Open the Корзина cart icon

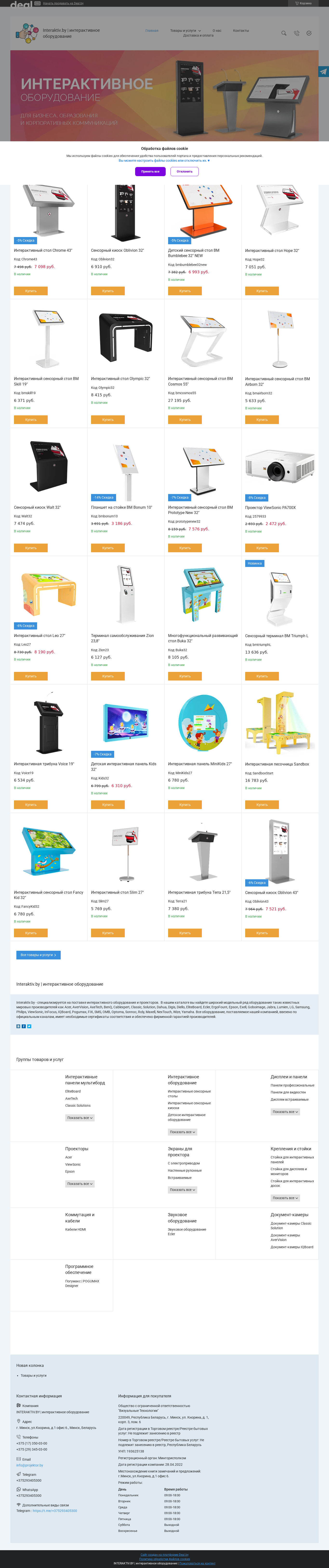coord(303,3)
